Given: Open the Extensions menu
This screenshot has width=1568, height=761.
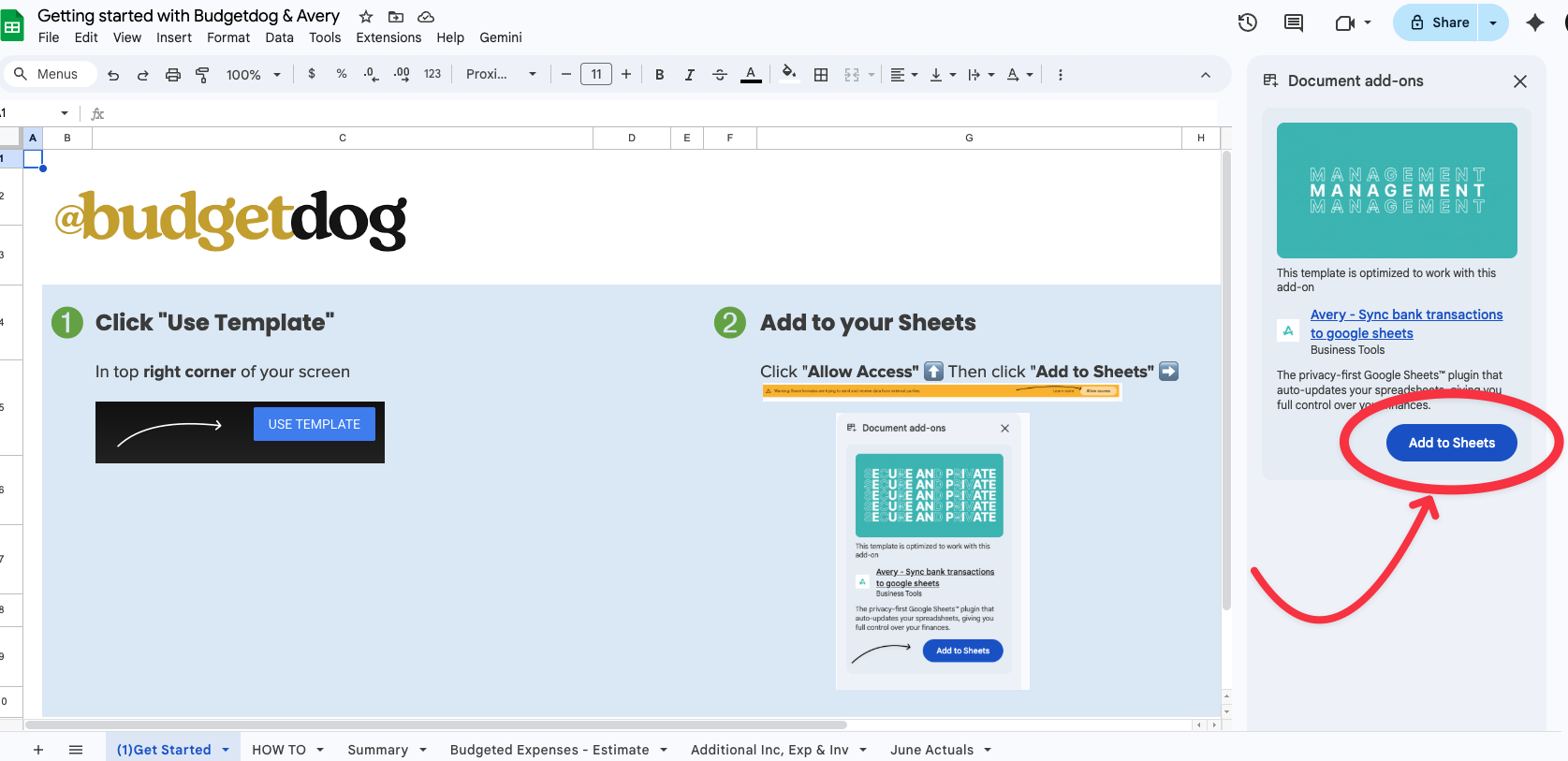Looking at the screenshot, I should (x=388, y=37).
